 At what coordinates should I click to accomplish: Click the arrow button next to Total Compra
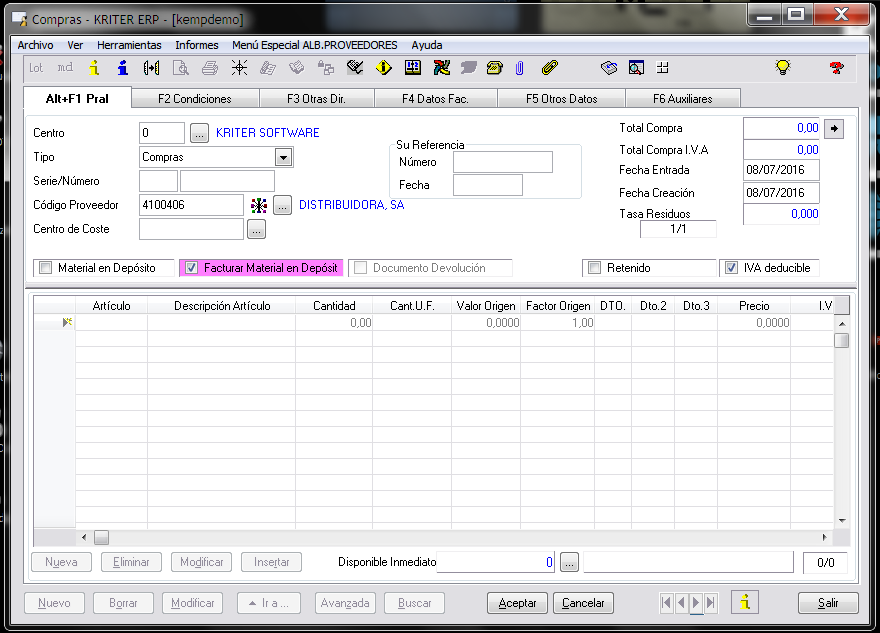[x=834, y=129]
